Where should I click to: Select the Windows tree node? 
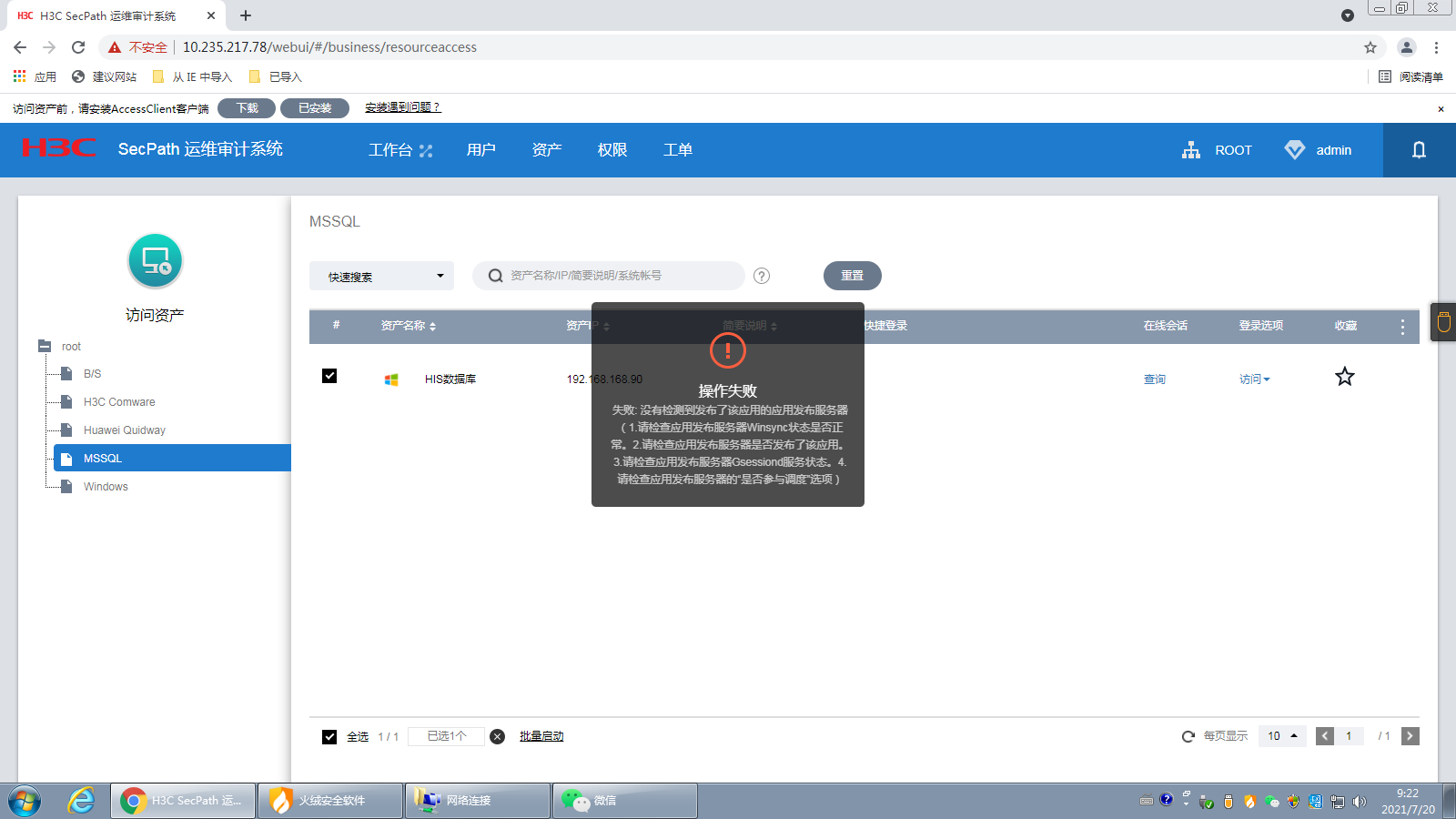click(106, 487)
